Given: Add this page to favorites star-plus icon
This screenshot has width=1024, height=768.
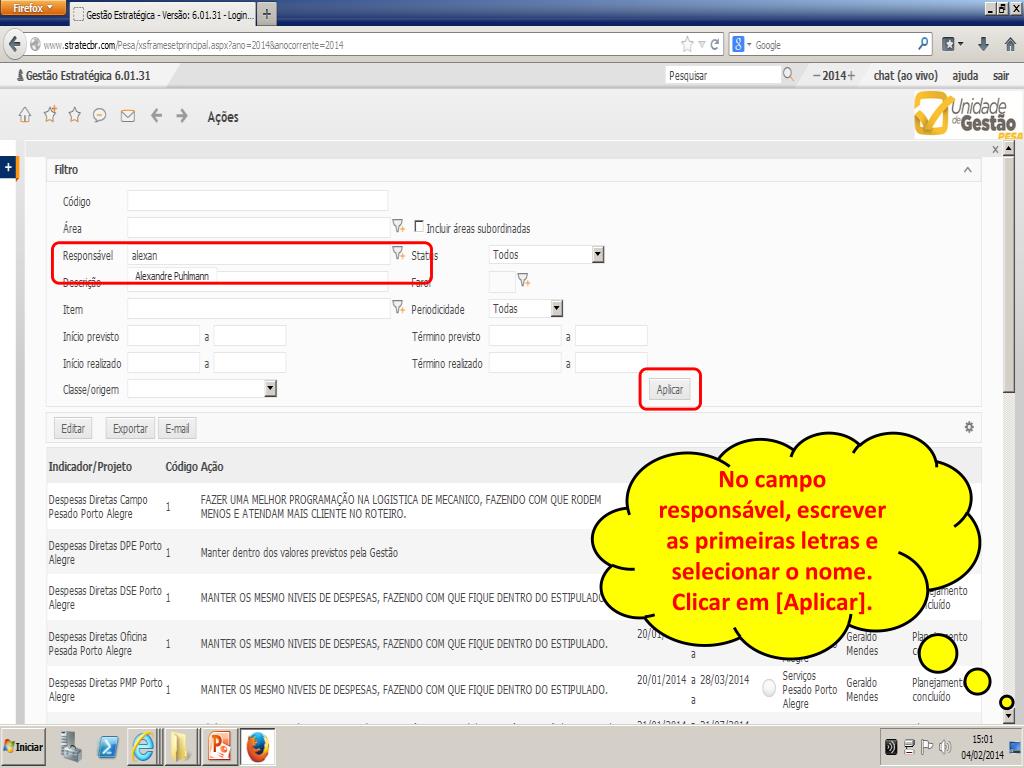Looking at the screenshot, I should point(50,114).
